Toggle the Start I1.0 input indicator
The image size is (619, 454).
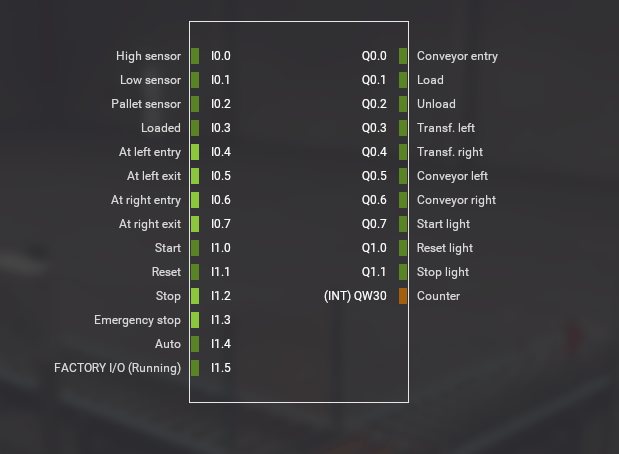pos(195,248)
